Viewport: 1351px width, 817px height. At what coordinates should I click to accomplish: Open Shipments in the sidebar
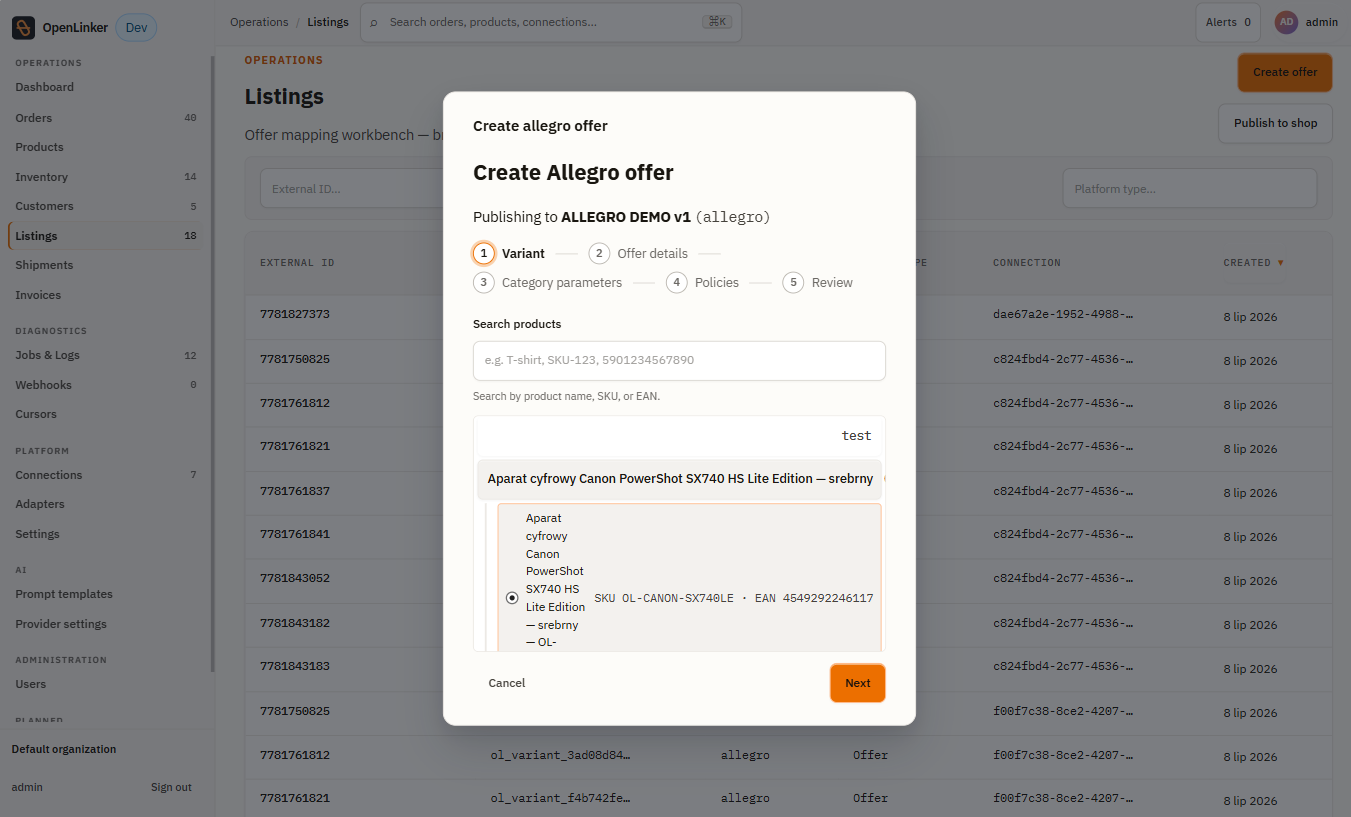point(105,265)
